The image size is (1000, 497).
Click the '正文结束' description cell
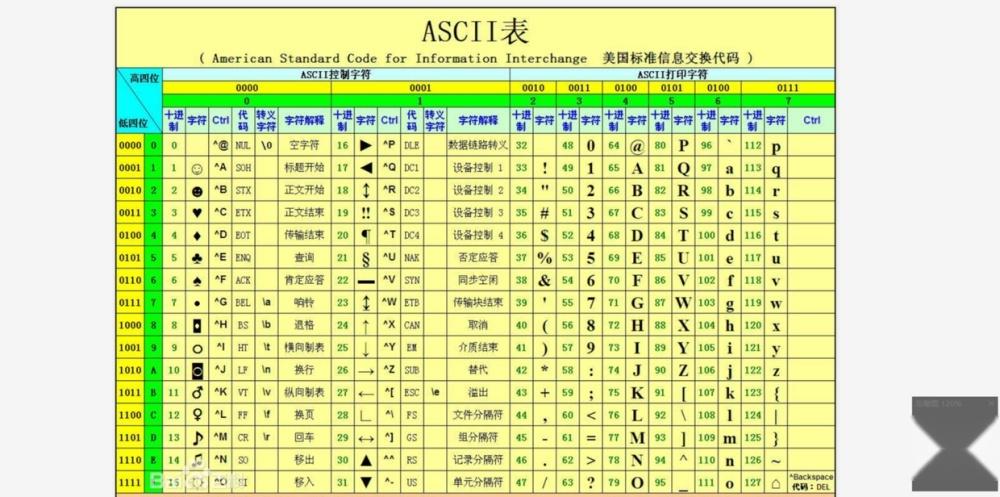click(304, 212)
